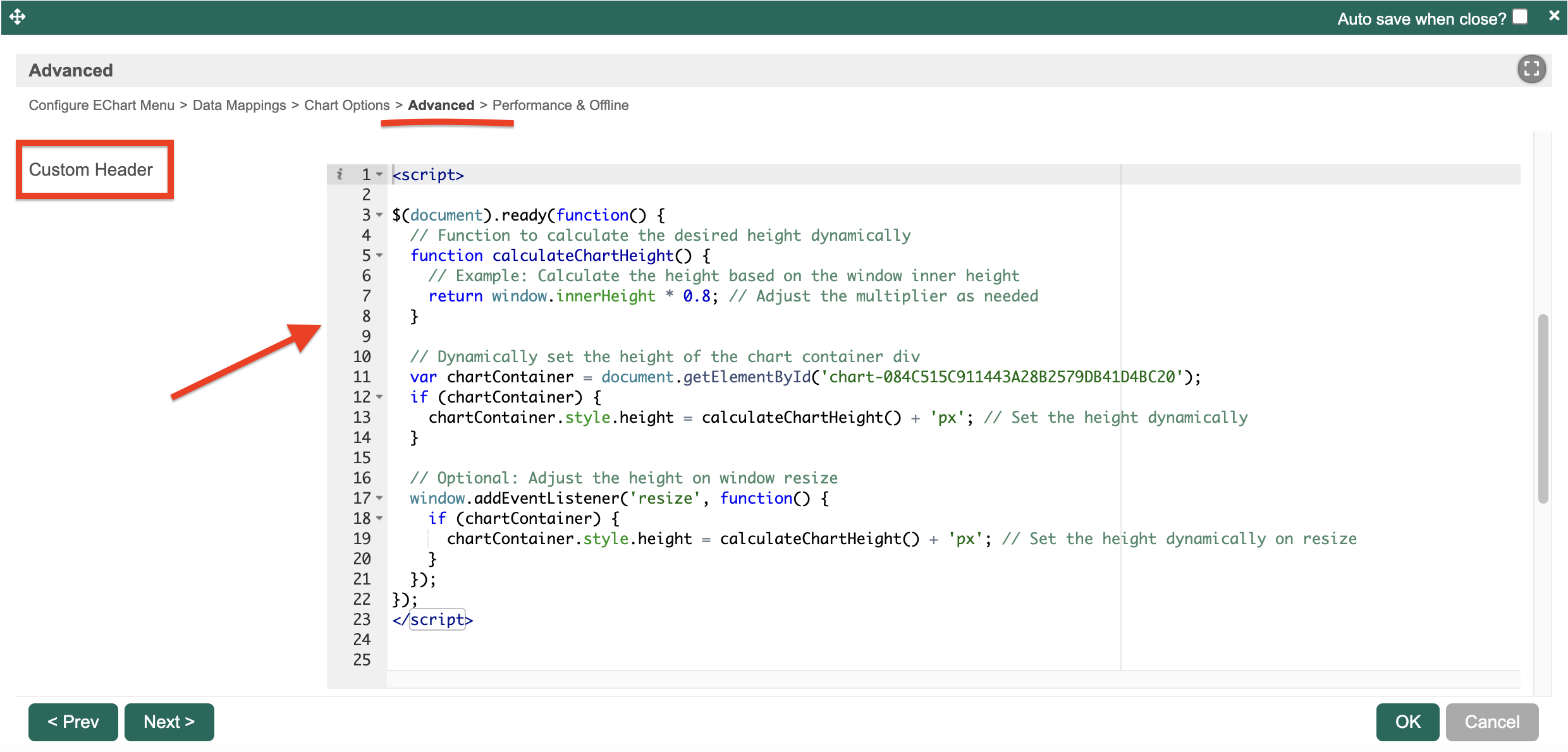Fold the if chartContainer block at line 12
The width and height of the screenshot is (1568, 752).
click(379, 397)
